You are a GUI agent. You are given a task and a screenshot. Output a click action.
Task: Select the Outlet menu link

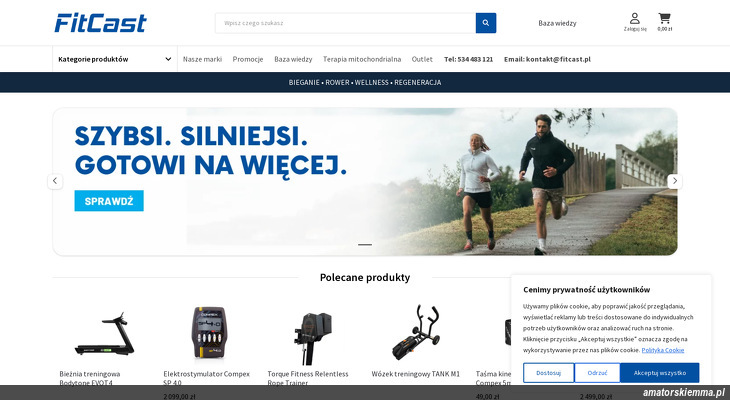click(x=422, y=59)
